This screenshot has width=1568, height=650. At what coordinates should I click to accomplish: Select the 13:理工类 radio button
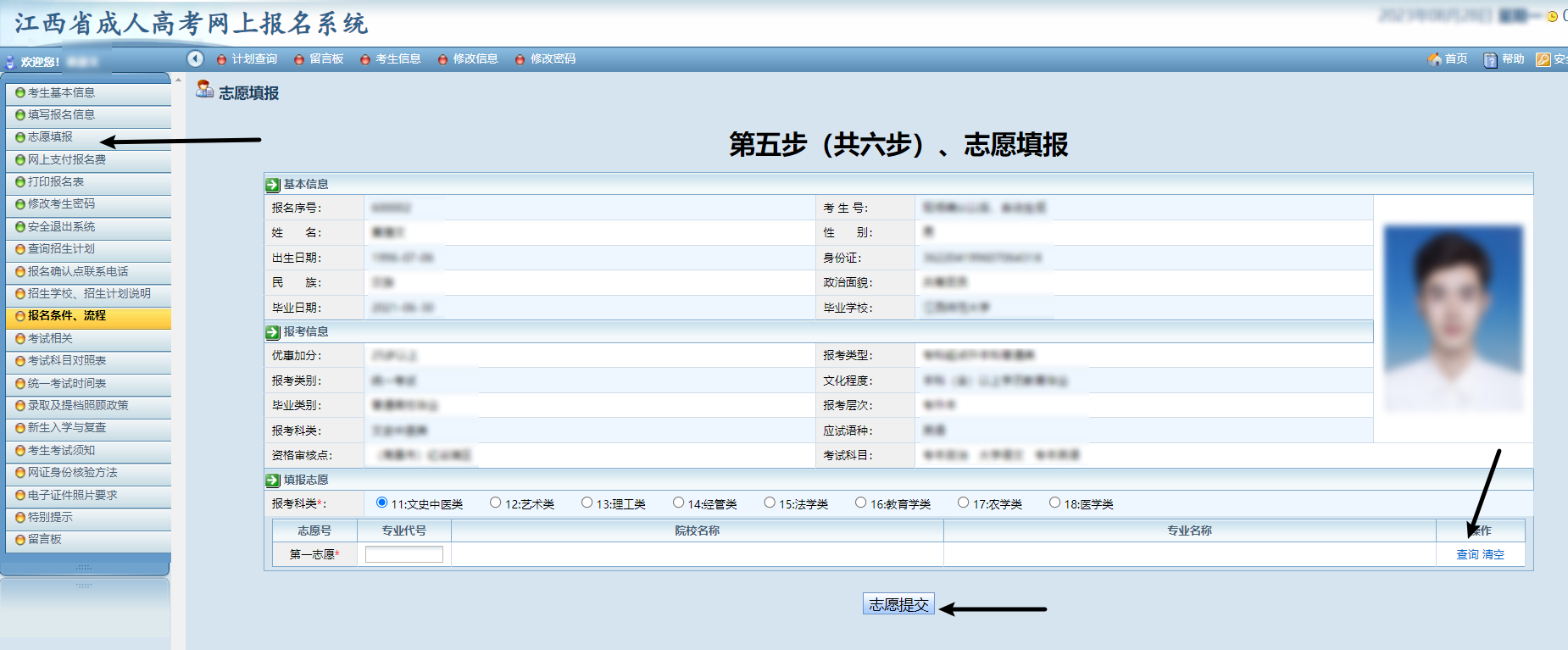tap(587, 503)
